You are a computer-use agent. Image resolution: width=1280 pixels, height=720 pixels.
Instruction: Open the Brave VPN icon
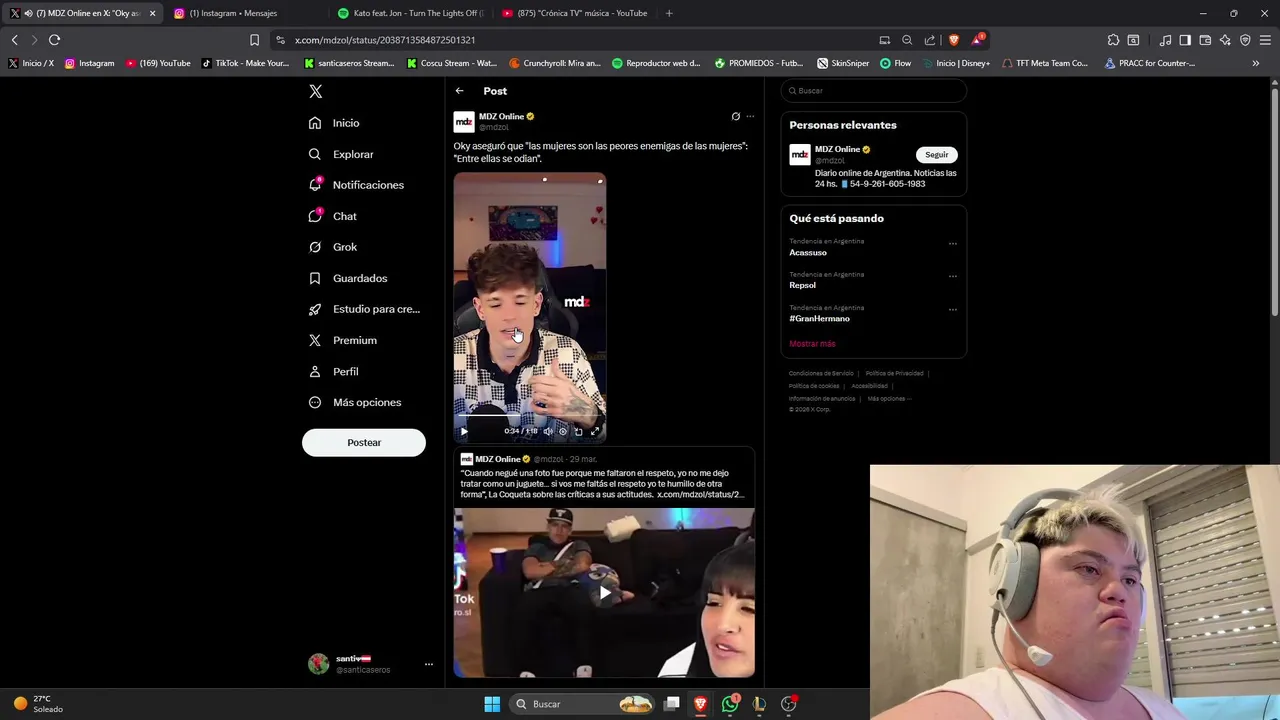click(x=1245, y=40)
